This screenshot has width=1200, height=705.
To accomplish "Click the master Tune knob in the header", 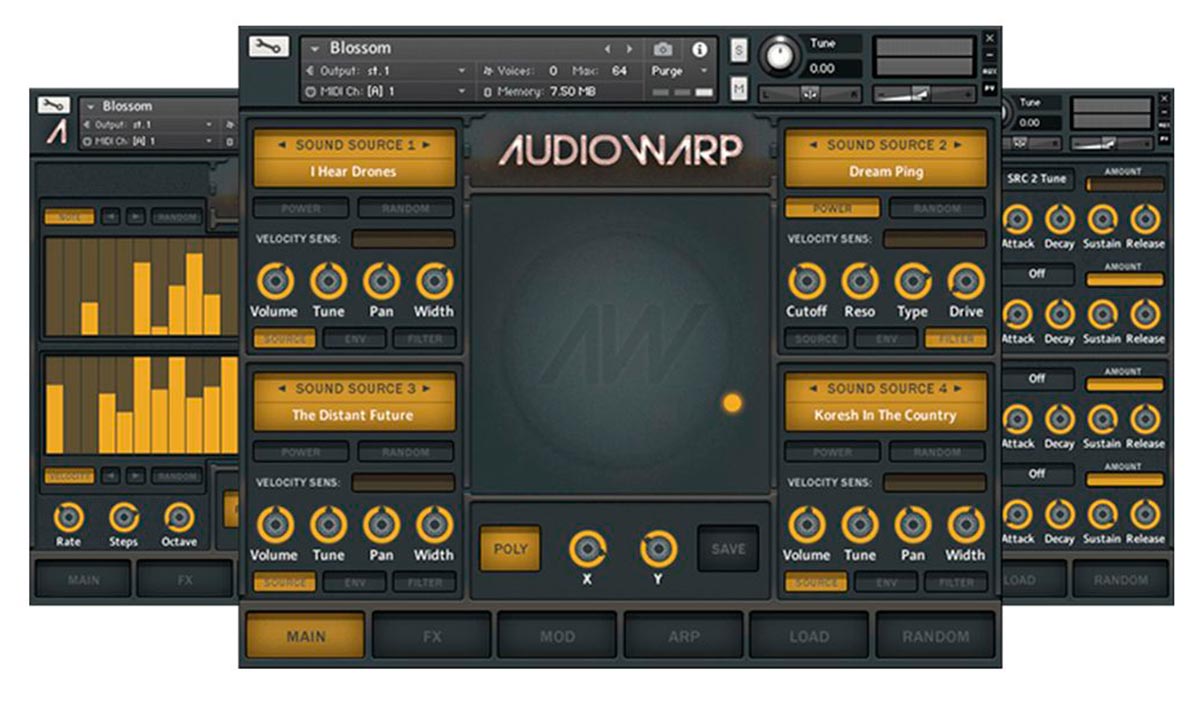I will tap(781, 56).
